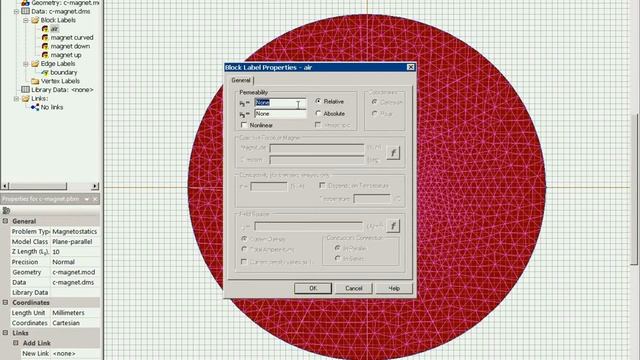Close the Block Label Properties dialog
Image resolution: width=640 pixels, height=360 pixels.
coord(411,67)
